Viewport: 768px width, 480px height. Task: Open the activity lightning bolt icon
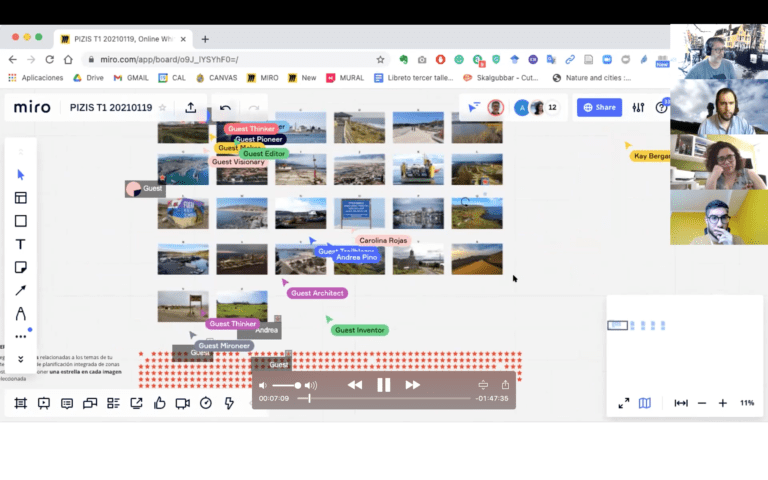tap(229, 403)
